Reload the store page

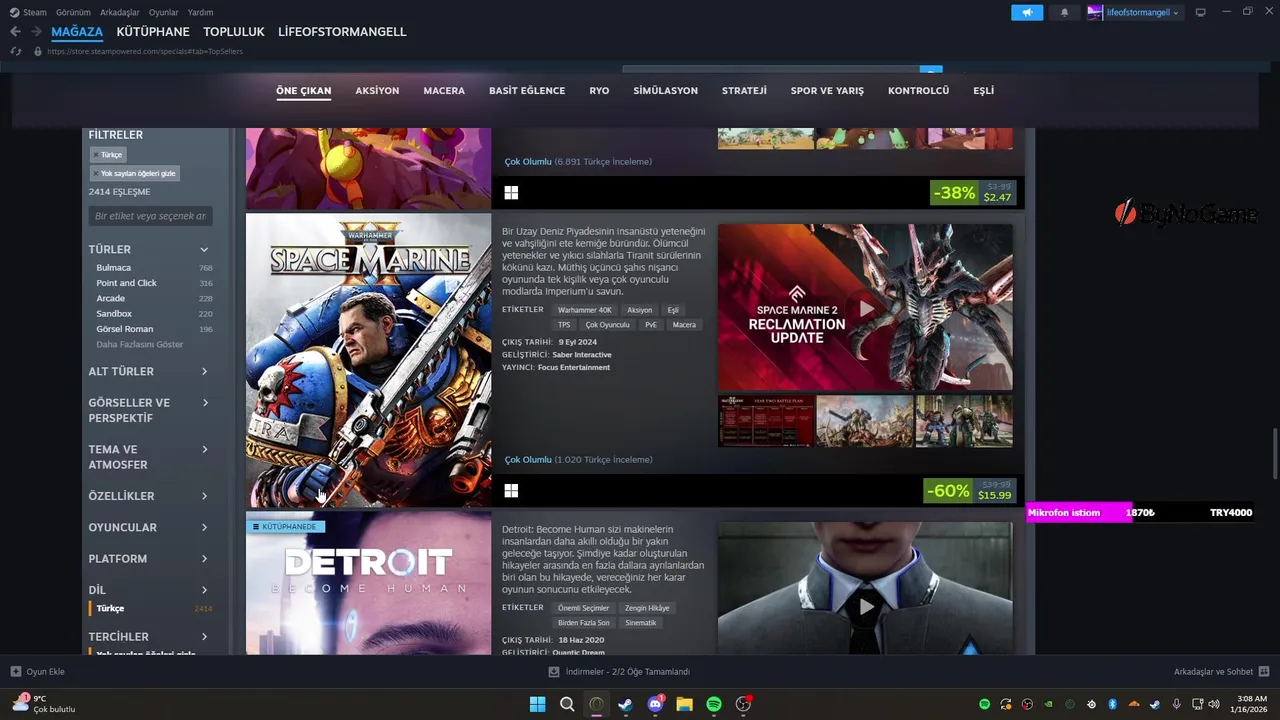(16, 51)
